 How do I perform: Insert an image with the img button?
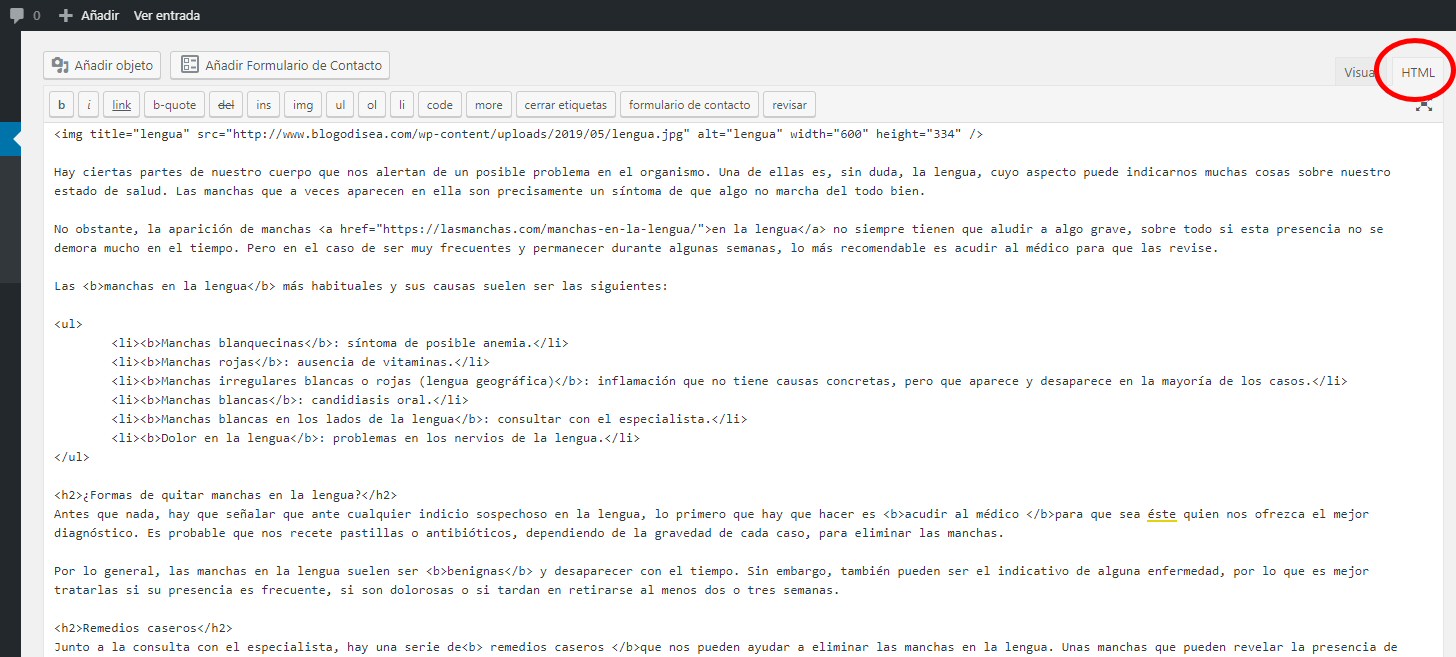(x=303, y=105)
